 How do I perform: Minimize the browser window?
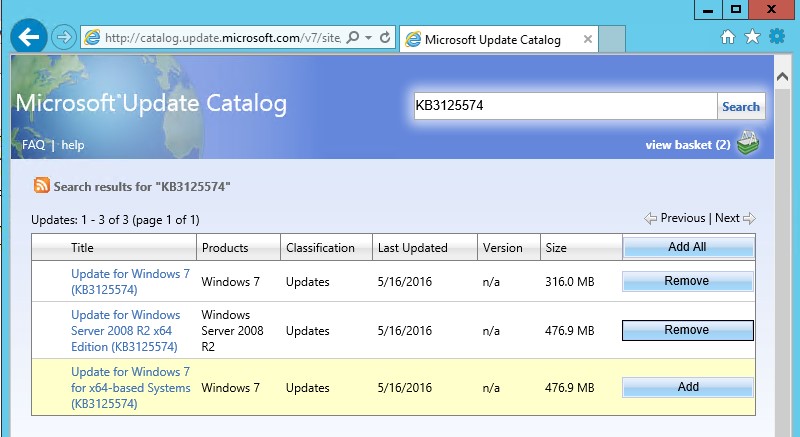click(708, 10)
